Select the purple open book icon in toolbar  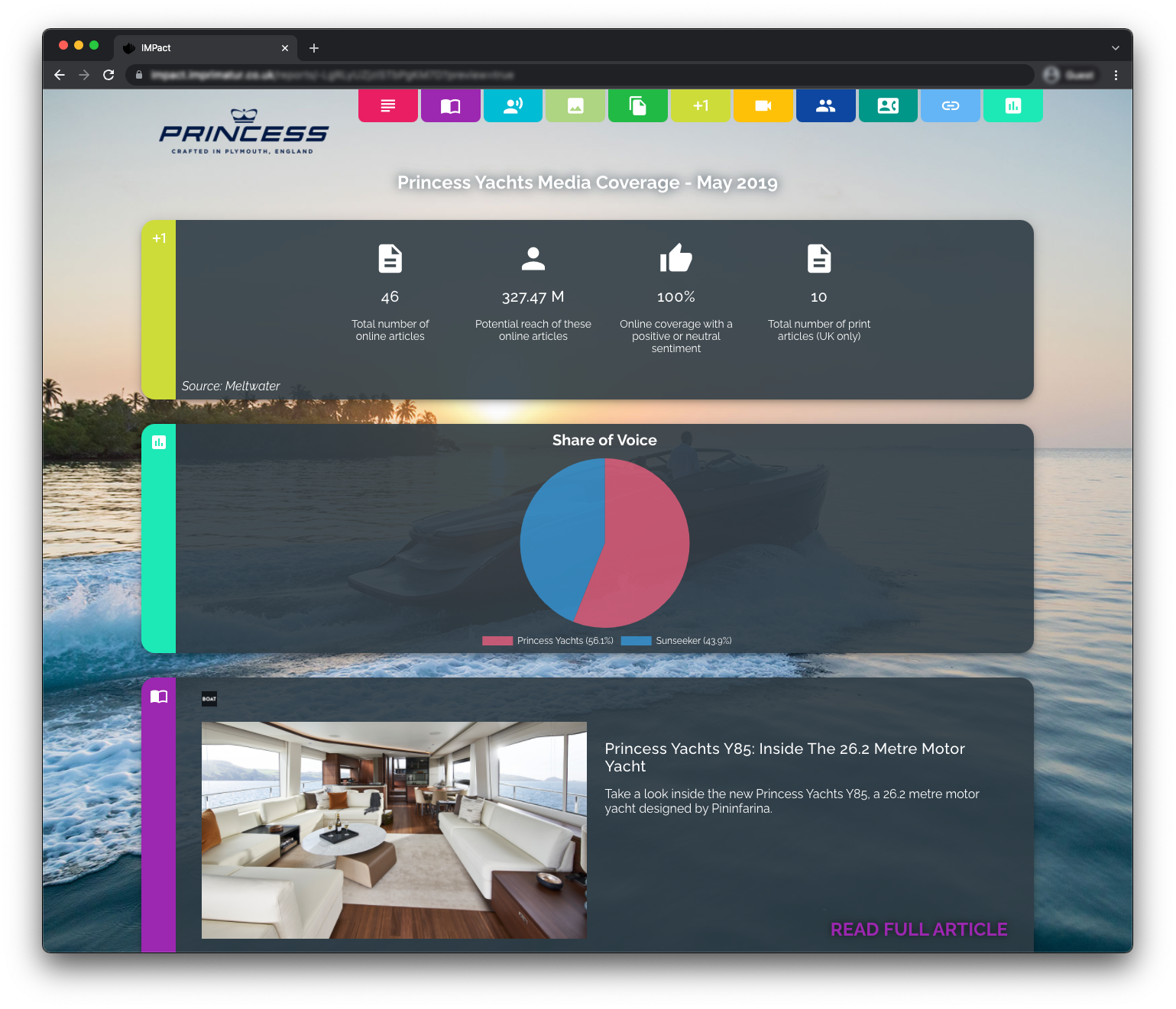pyautogui.click(x=451, y=105)
